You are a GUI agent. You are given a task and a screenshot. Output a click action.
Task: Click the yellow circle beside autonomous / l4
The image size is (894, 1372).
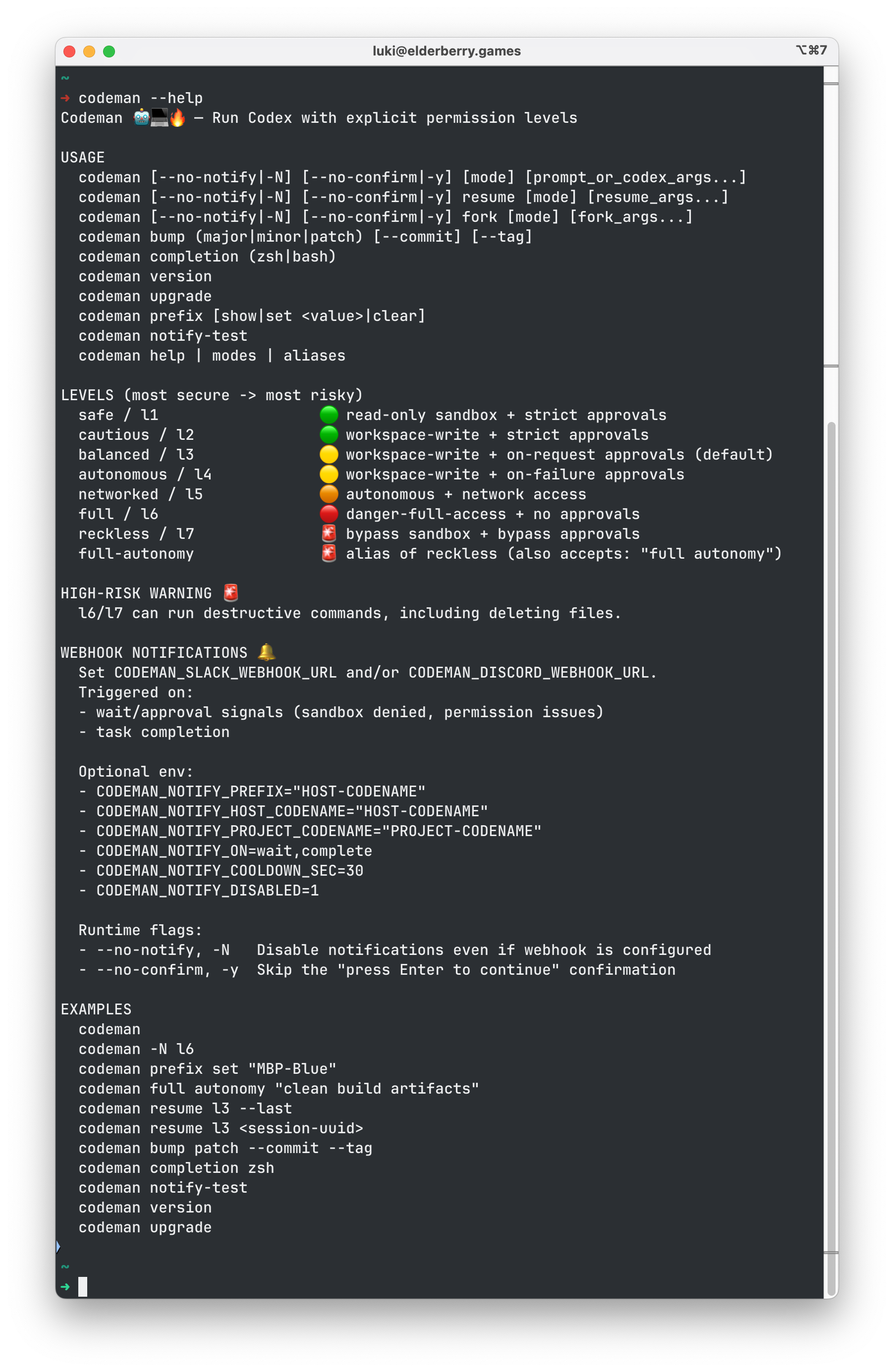329,474
